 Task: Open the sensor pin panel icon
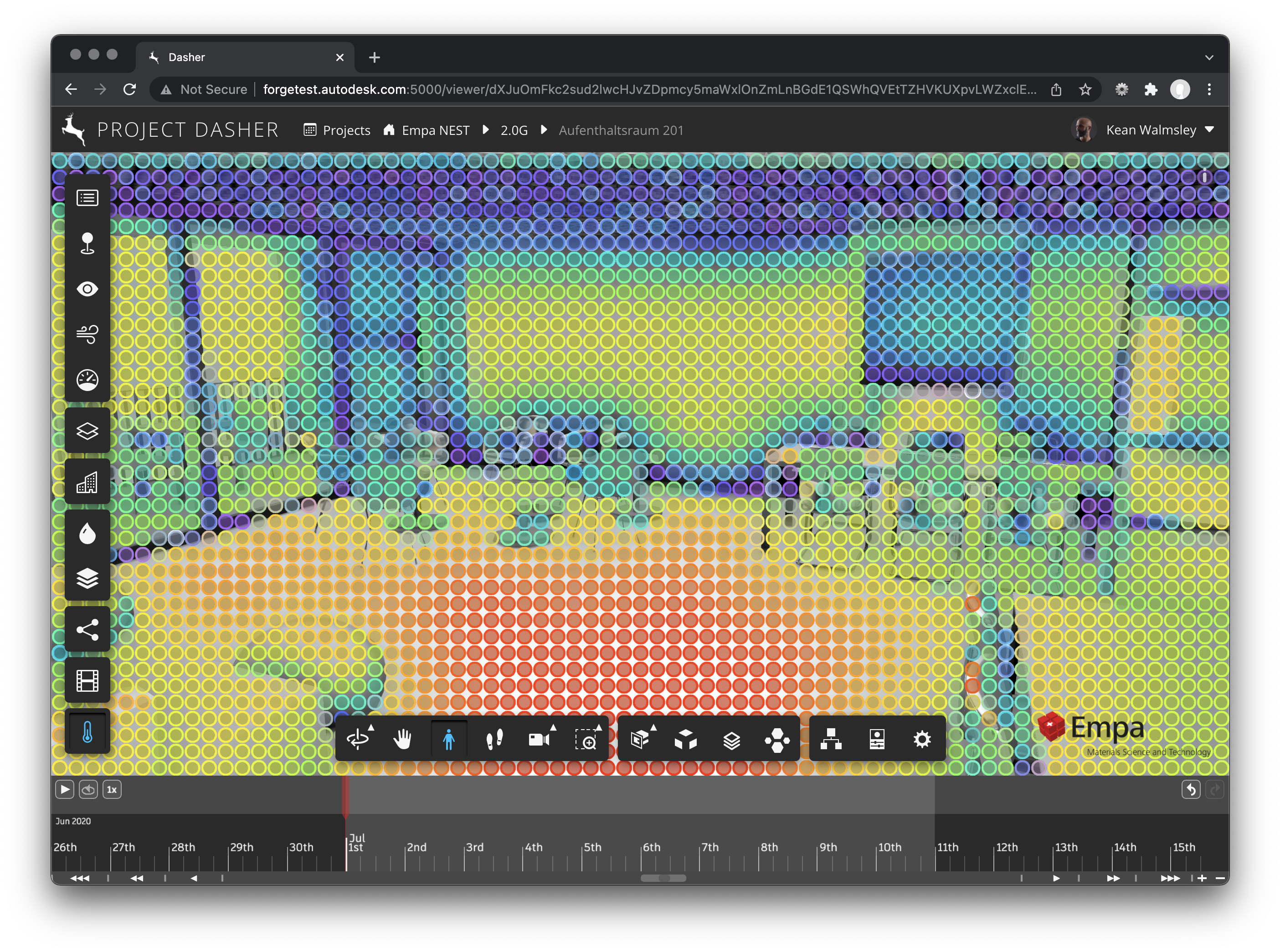(87, 243)
